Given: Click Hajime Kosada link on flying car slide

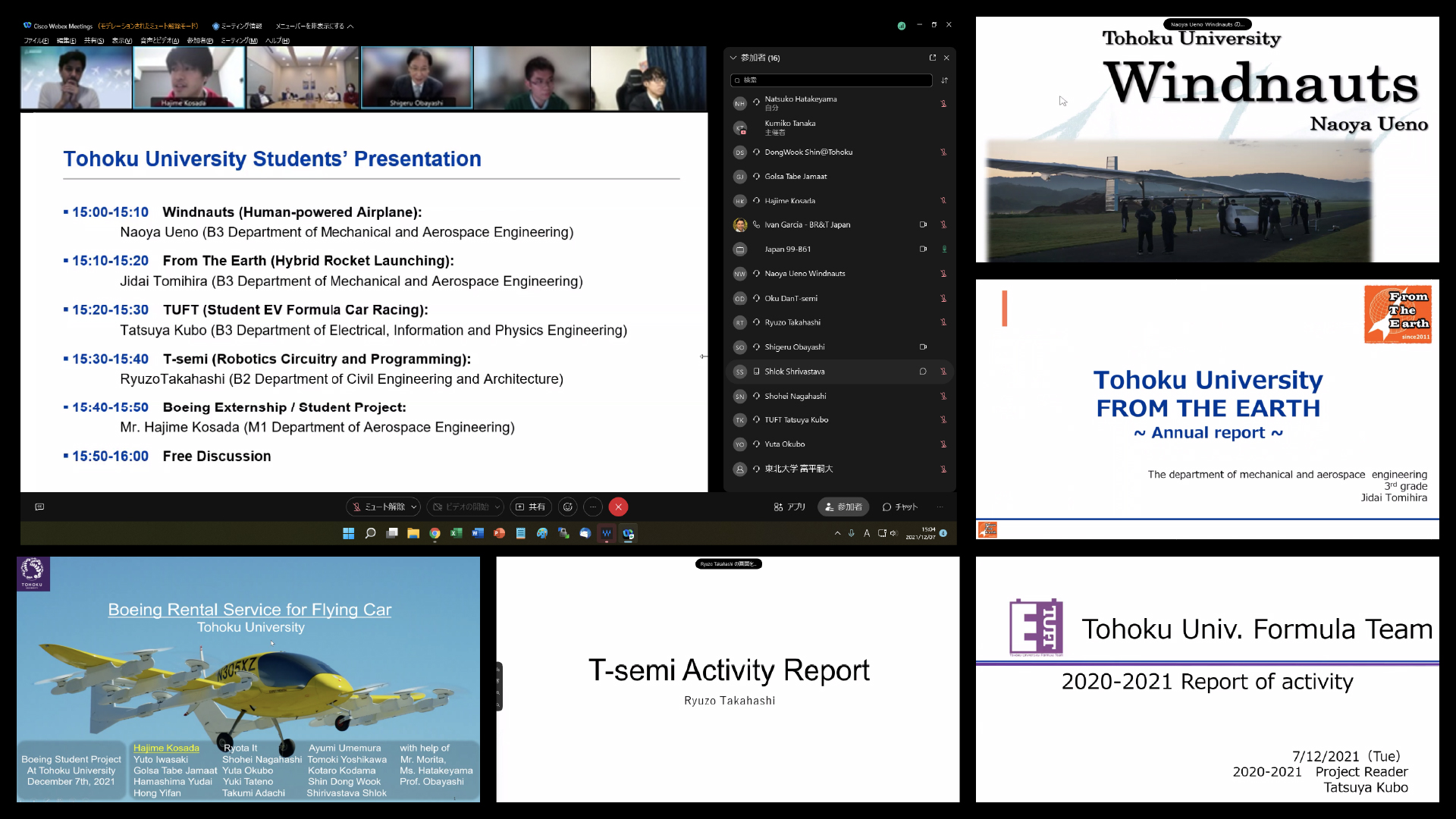Looking at the screenshot, I should (166, 748).
